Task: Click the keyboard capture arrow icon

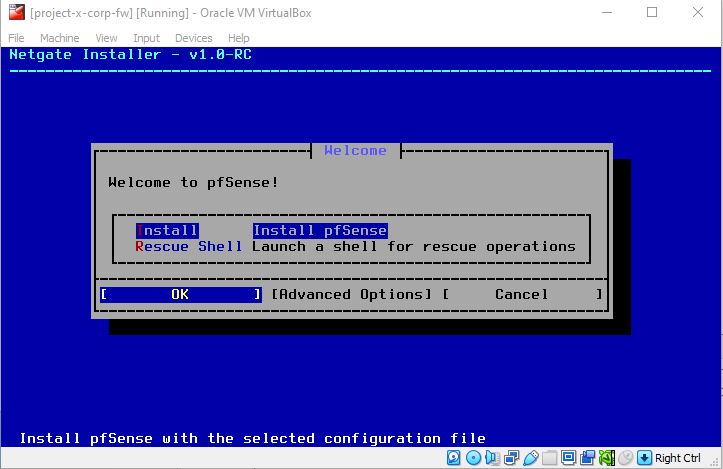Action: (645, 458)
